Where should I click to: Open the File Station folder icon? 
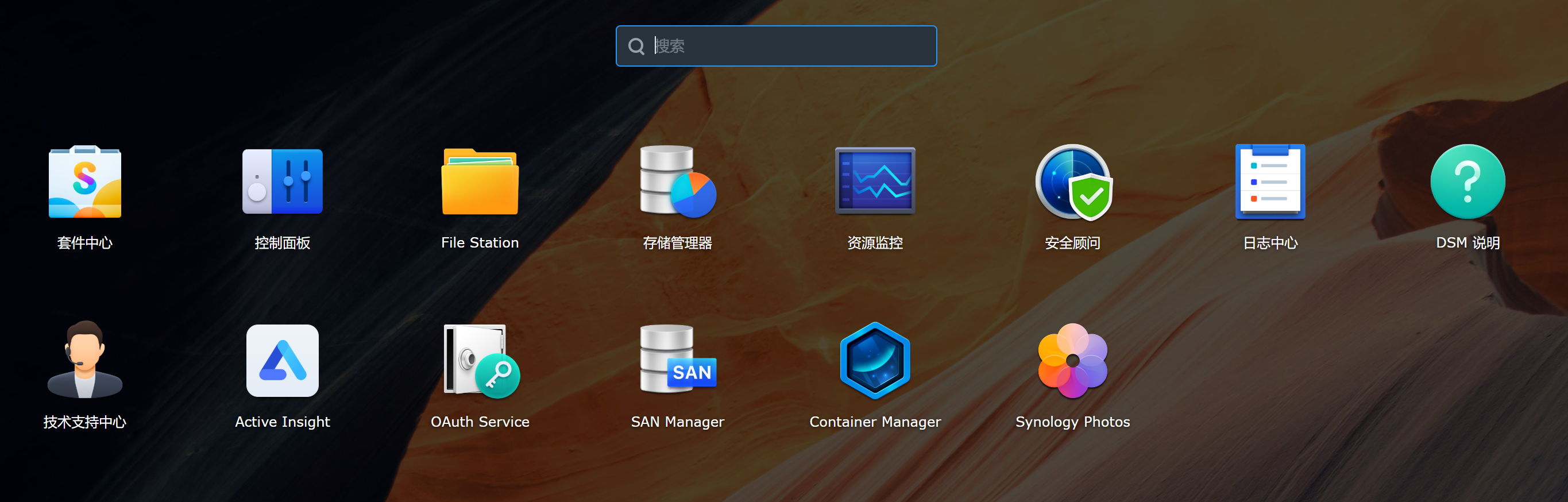pos(480,182)
